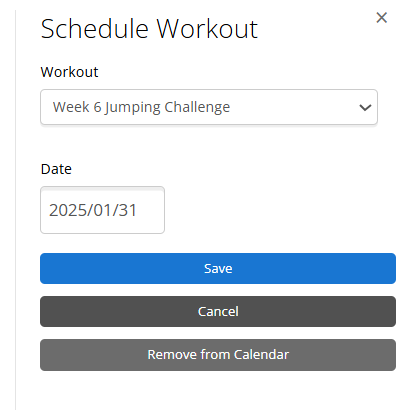Click the Schedule Workout heading

click(149, 29)
